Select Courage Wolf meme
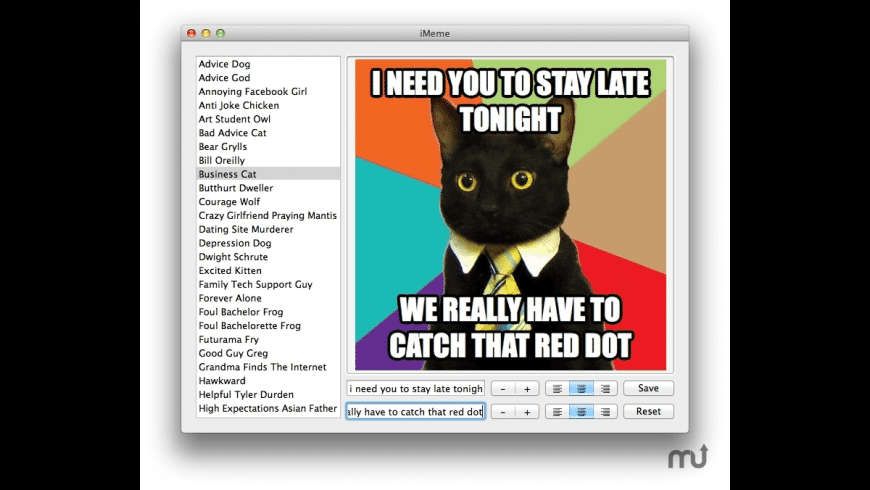This screenshot has height=490, width=870. pos(268,201)
